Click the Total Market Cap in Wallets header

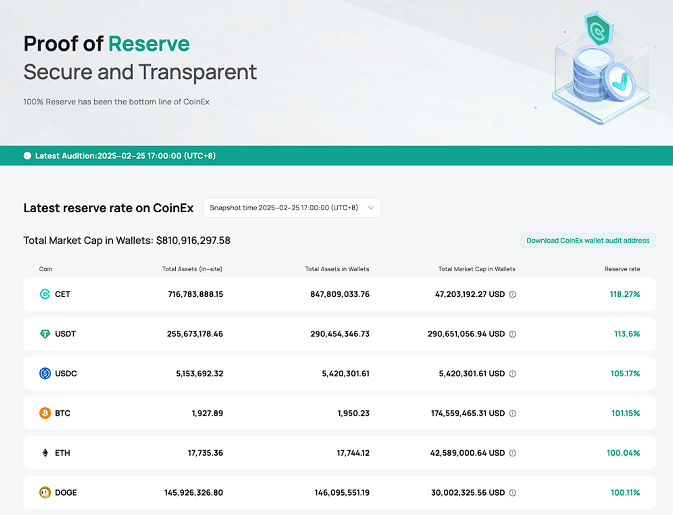point(477,269)
